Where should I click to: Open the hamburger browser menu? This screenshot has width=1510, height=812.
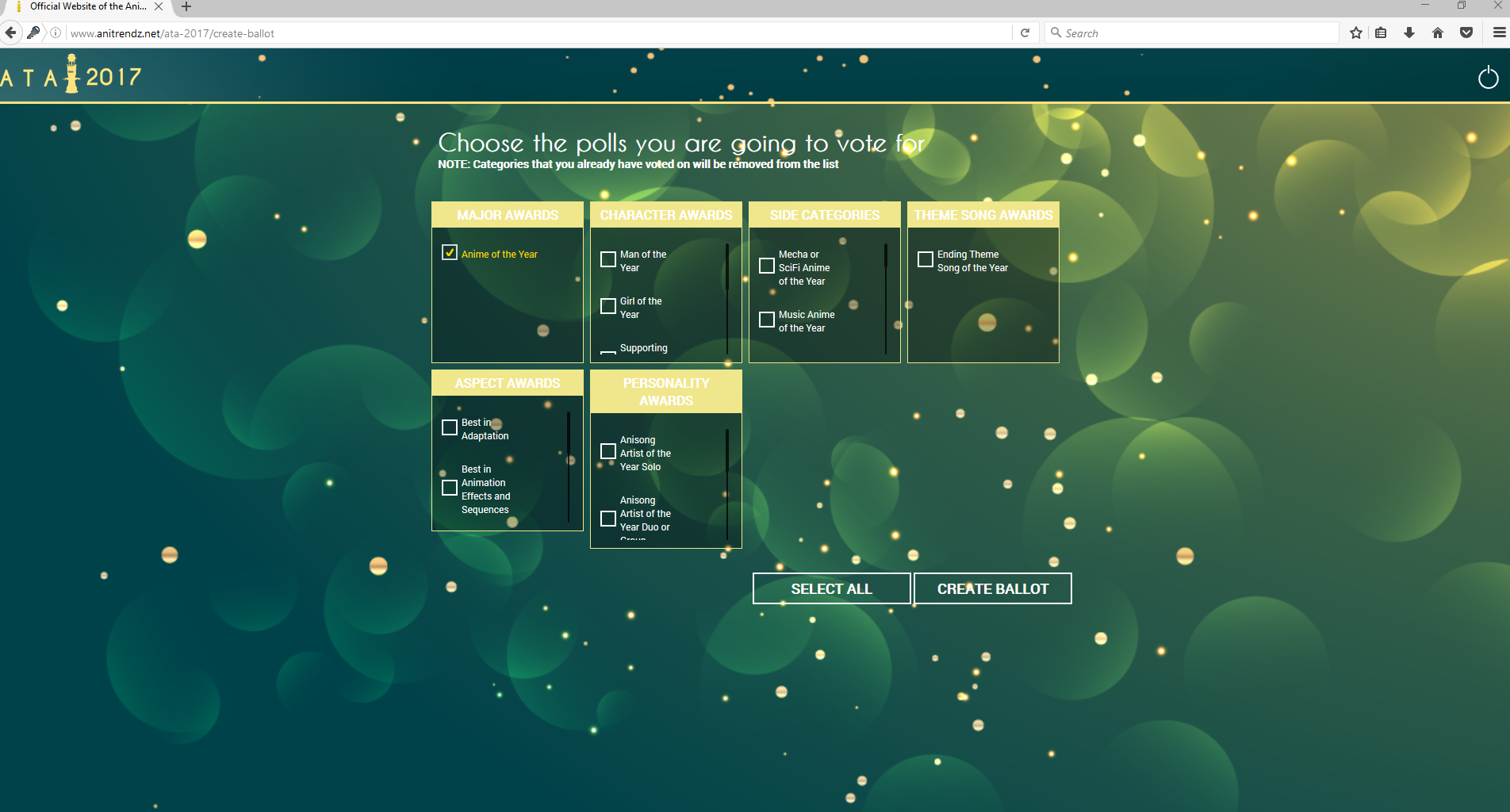pyautogui.click(x=1499, y=33)
